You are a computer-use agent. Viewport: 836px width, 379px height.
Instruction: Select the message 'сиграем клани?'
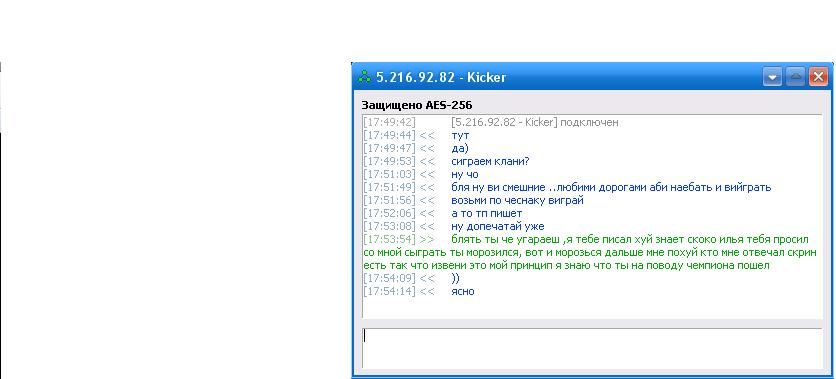pos(490,162)
